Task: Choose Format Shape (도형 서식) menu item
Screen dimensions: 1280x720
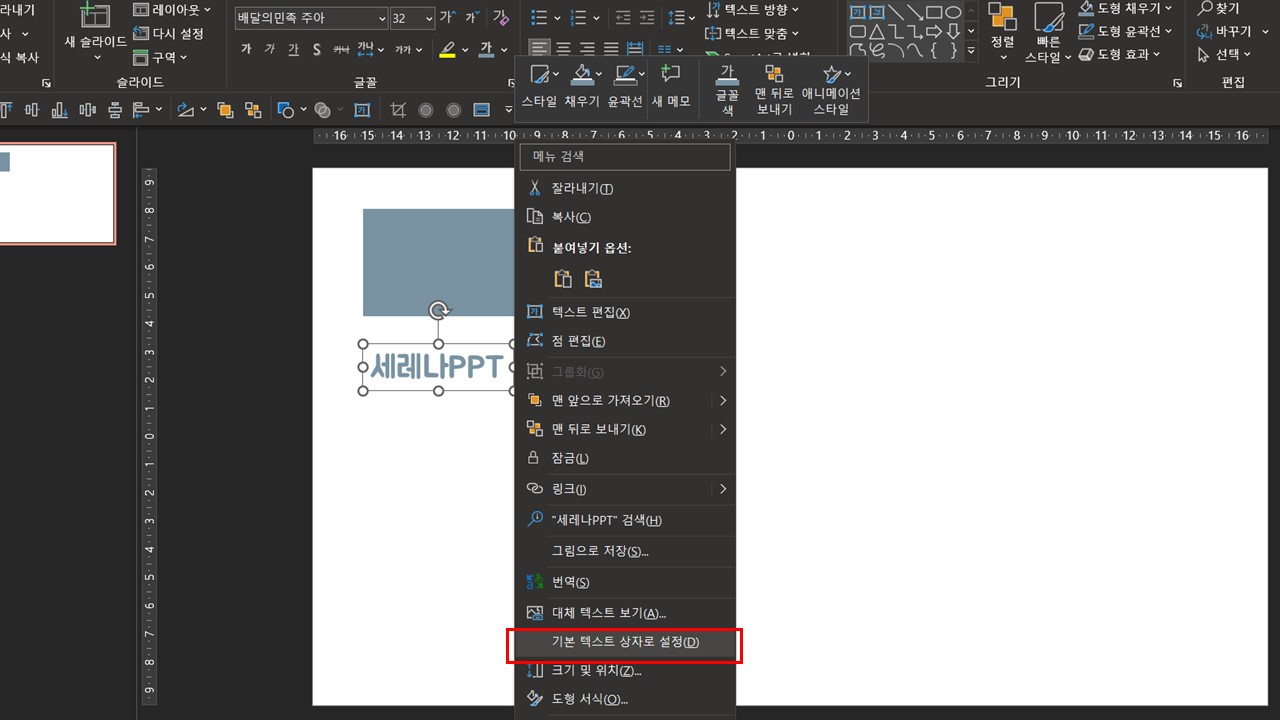Action: [625, 699]
